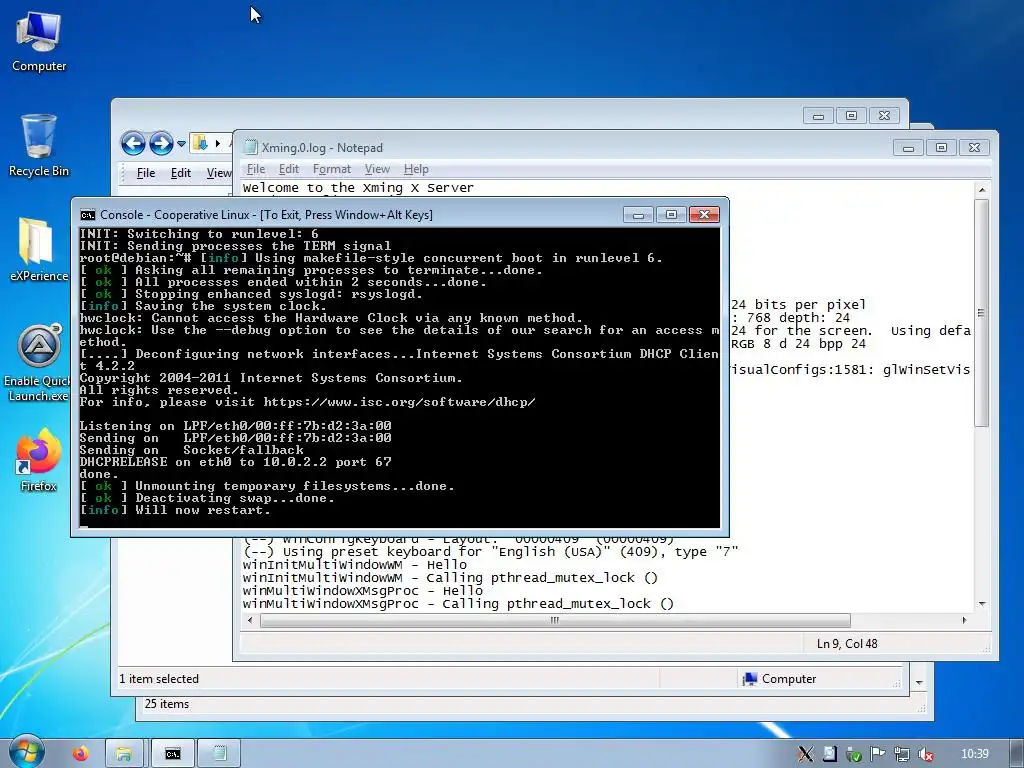Click Notepad horizontal scrollbar thumb

click(555, 620)
